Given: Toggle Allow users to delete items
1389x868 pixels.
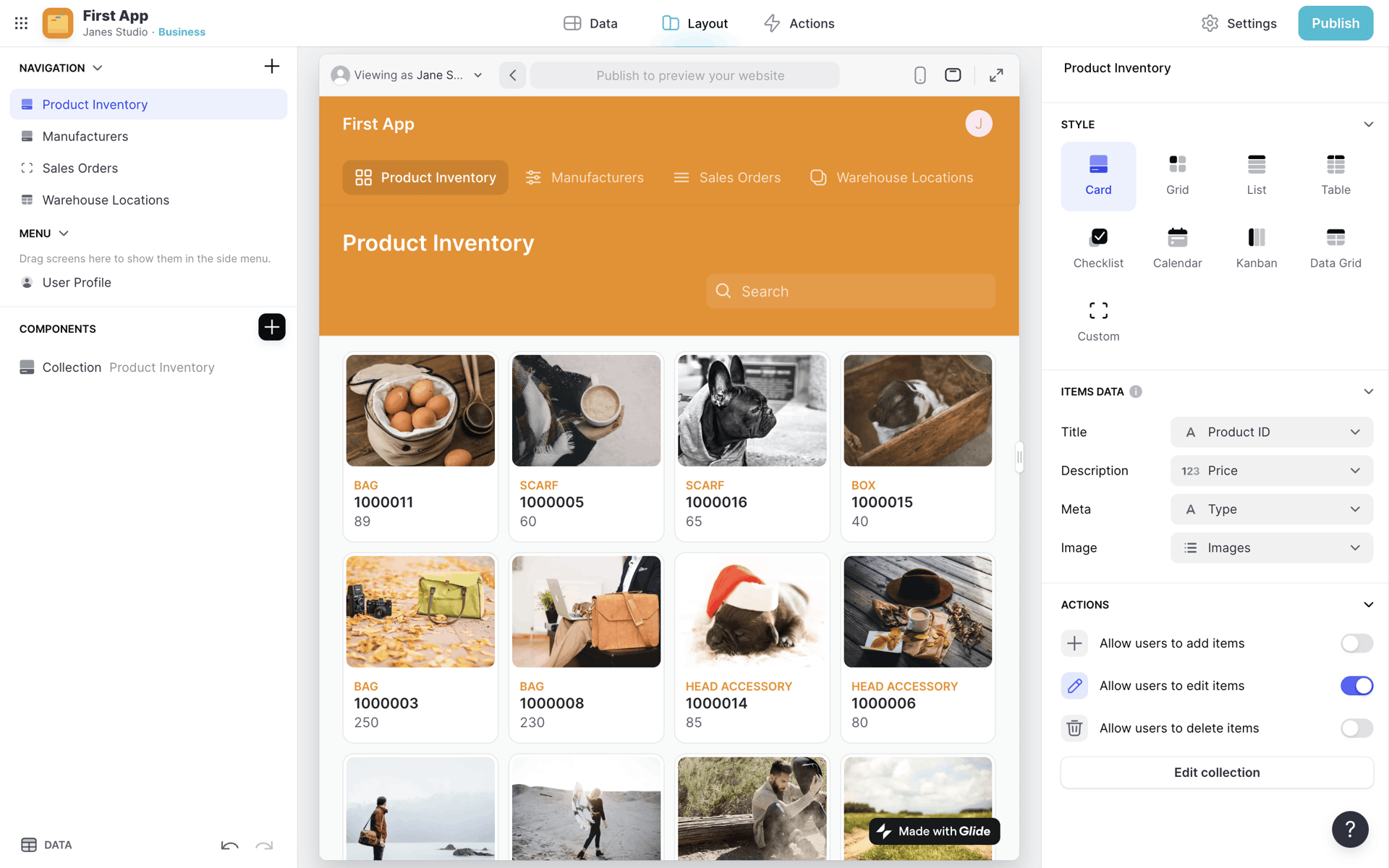Looking at the screenshot, I should 1356,728.
